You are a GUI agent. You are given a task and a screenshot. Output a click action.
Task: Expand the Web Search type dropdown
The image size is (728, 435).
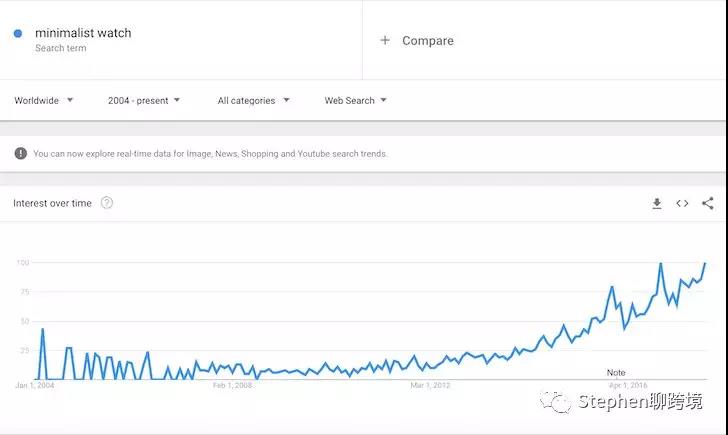click(355, 101)
